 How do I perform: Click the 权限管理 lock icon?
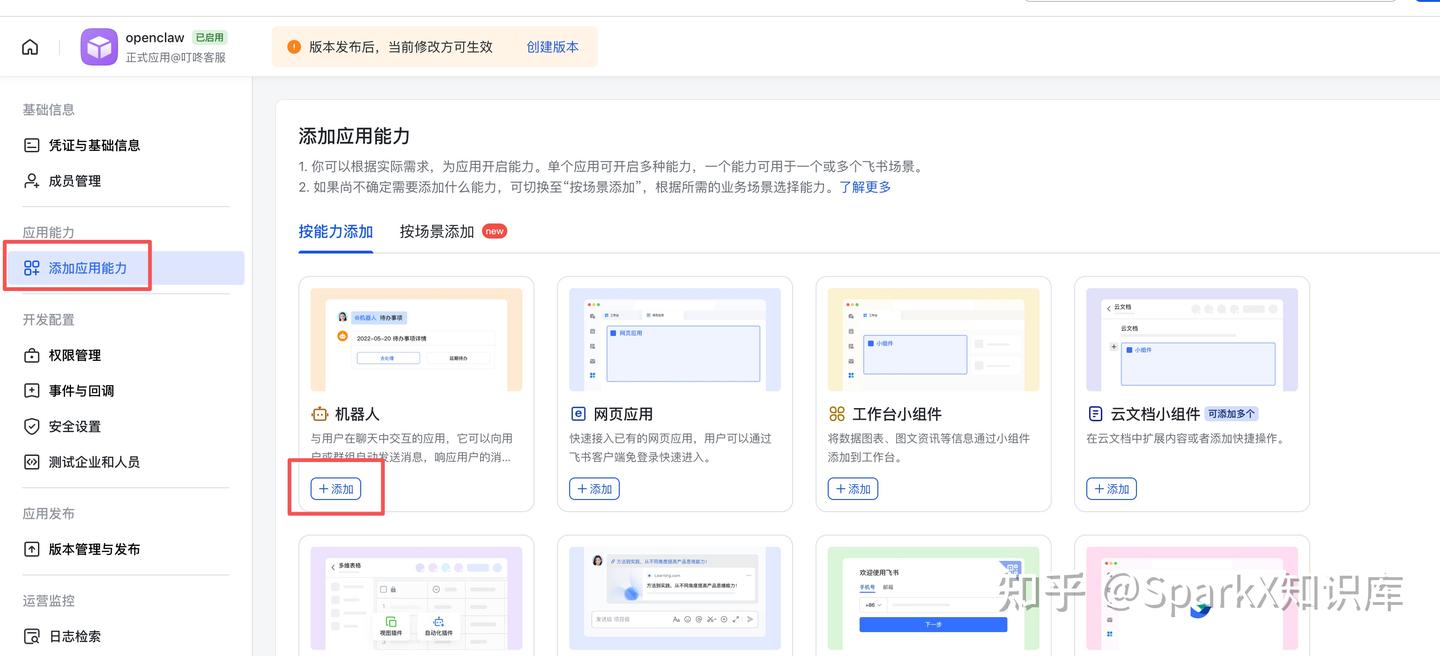pyautogui.click(x=32, y=355)
